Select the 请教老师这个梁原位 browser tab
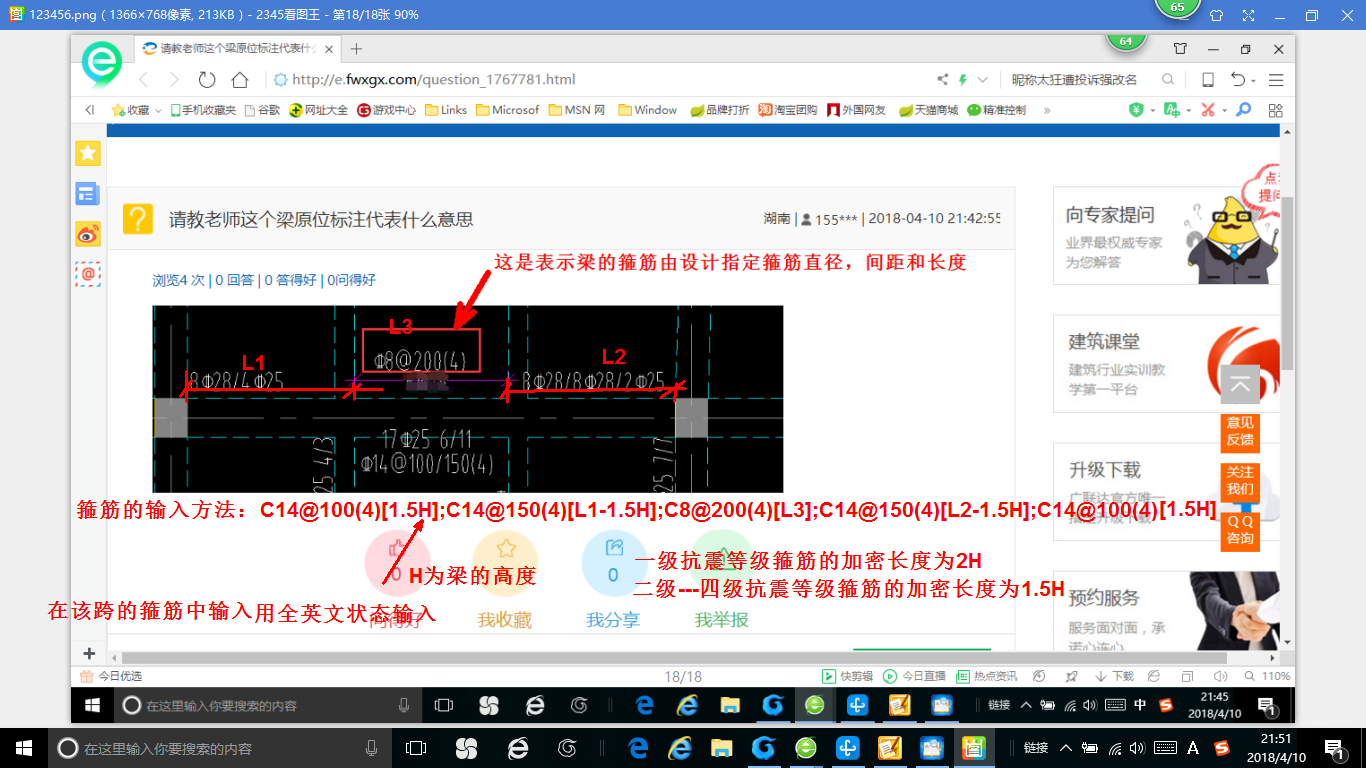This screenshot has width=1366, height=768. coord(237,48)
